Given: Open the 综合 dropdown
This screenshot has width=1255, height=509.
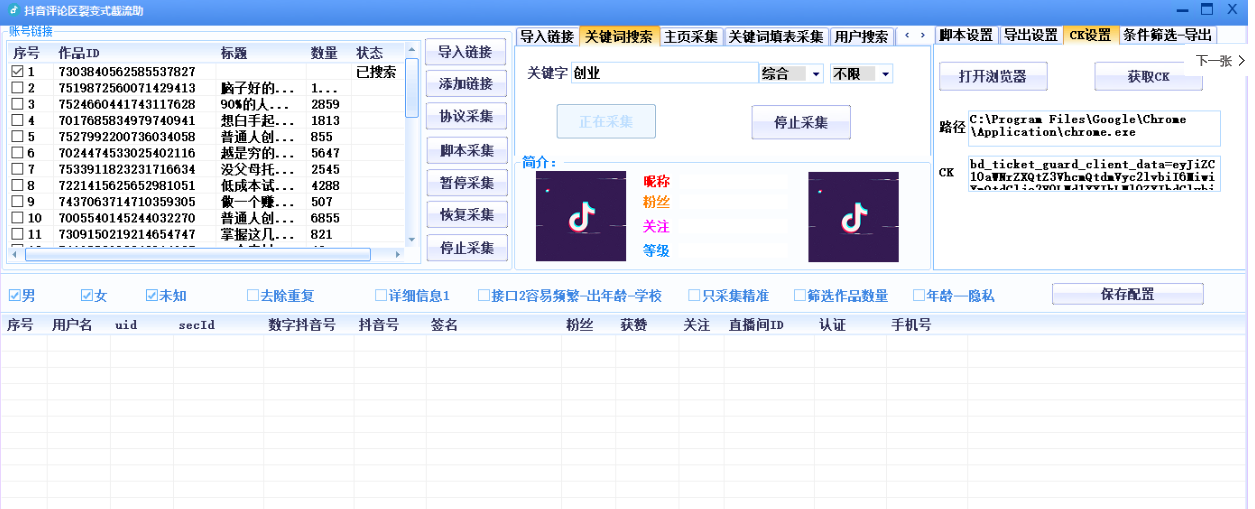Looking at the screenshot, I should (815, 74).
